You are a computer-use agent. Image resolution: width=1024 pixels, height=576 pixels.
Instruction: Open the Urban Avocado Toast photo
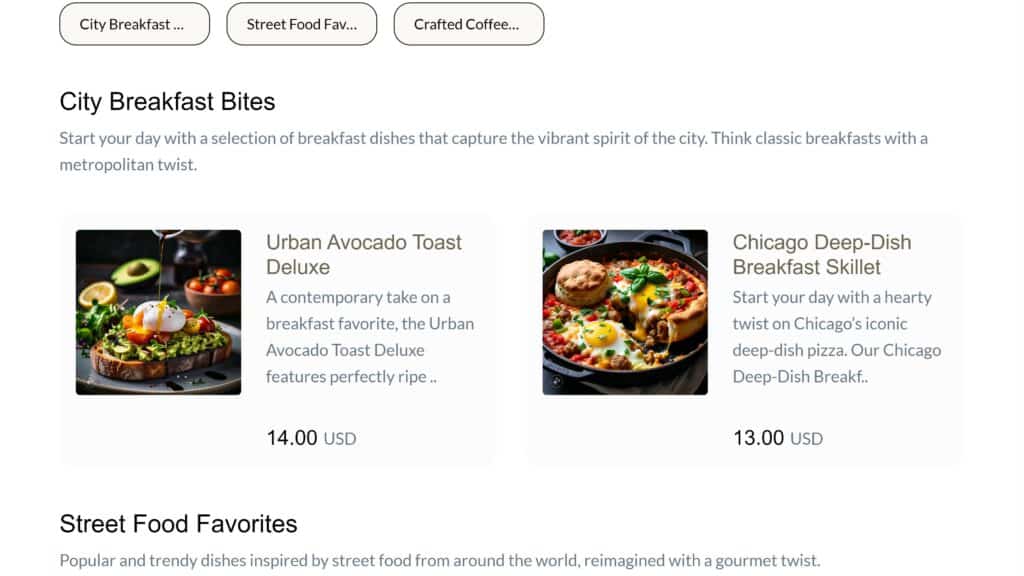tap(158, 312)
